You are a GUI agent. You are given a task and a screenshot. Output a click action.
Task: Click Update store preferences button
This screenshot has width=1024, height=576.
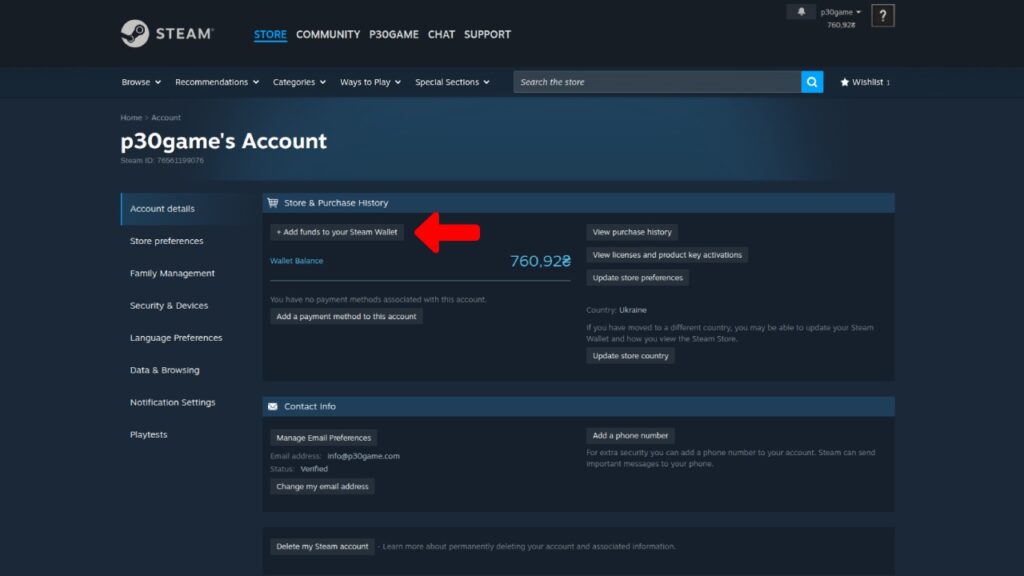tap(637, 278)
